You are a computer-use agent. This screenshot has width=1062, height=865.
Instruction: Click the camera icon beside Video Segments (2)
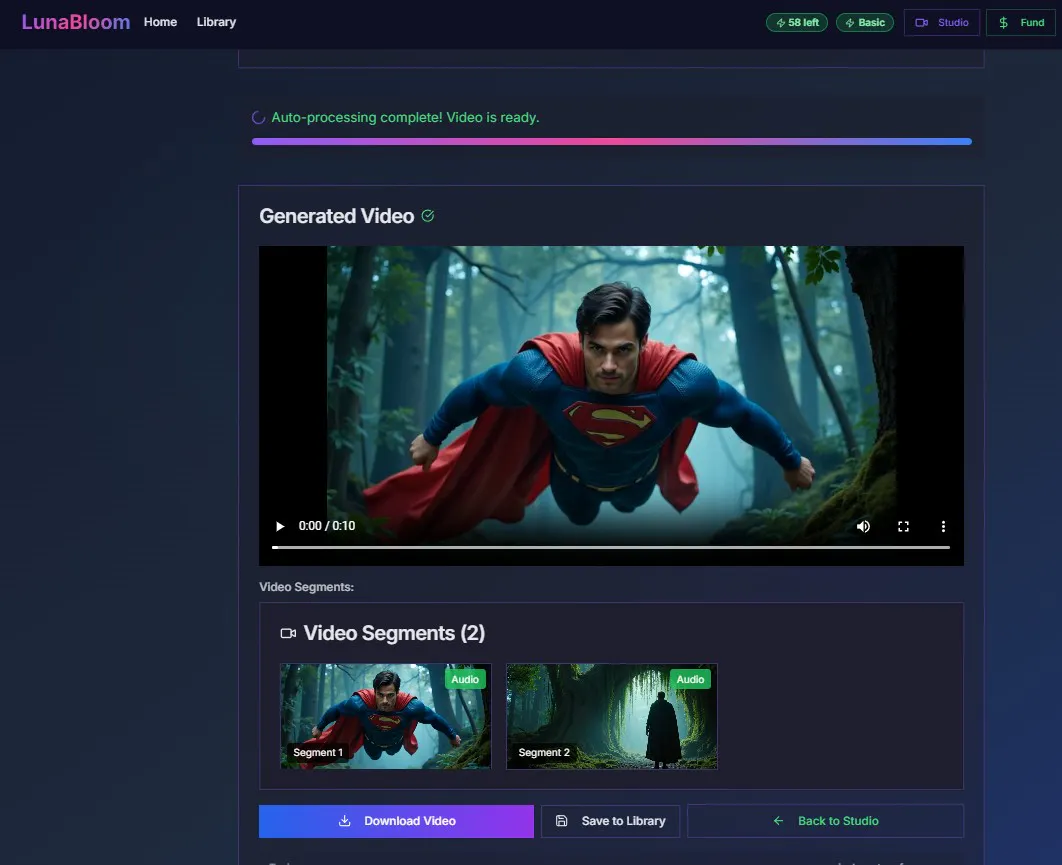[288, 633]
